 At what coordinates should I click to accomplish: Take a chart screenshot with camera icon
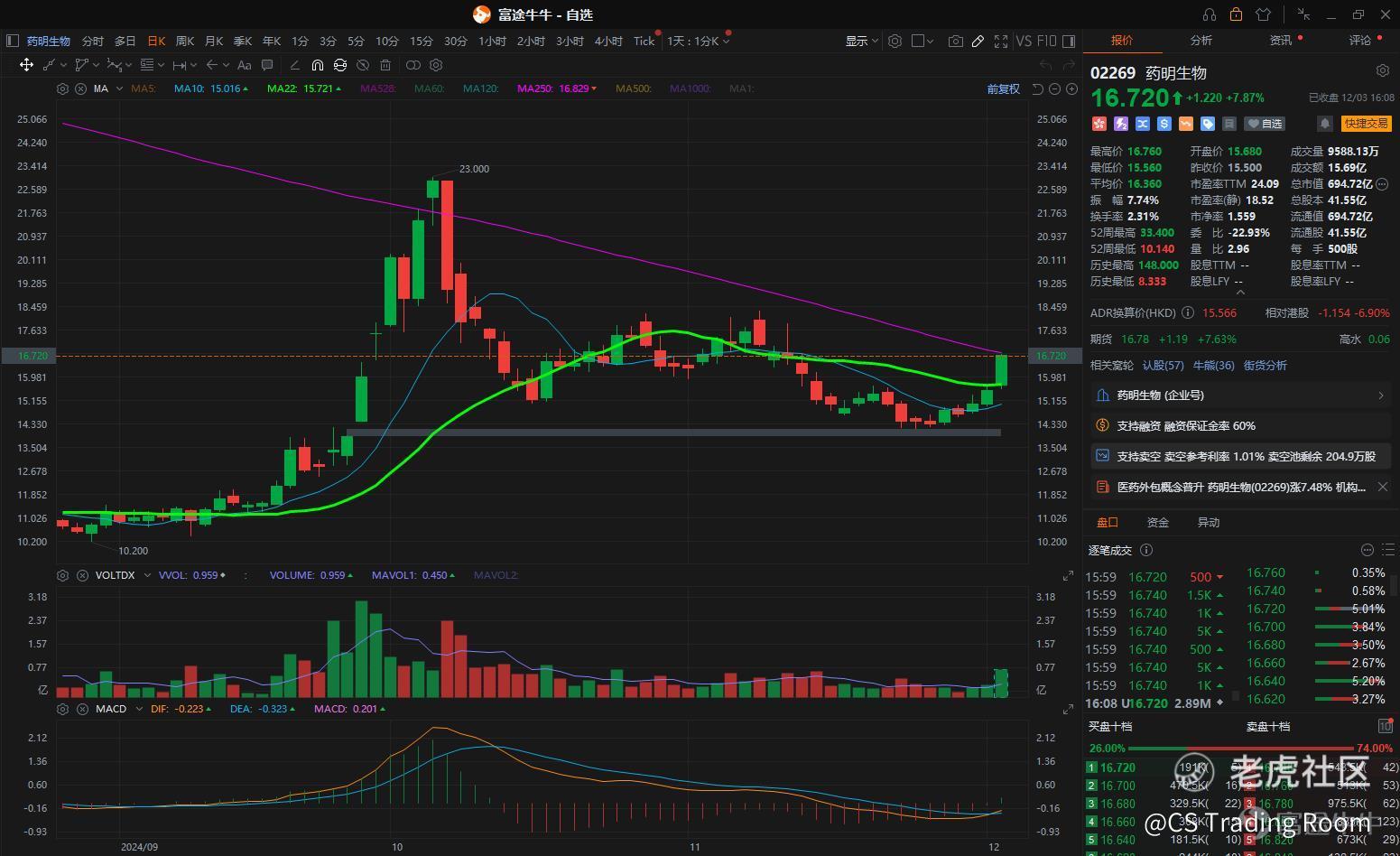955,41
